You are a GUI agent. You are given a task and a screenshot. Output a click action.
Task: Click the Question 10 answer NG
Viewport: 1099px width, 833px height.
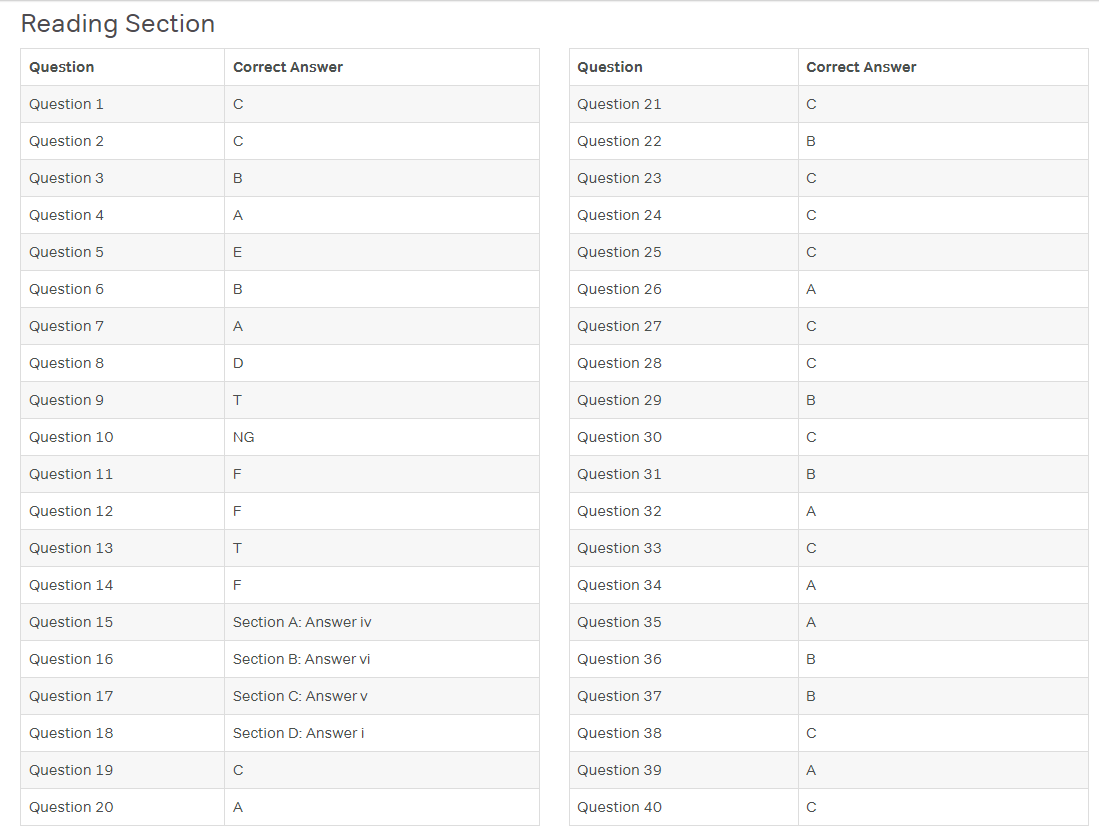[243, 438]
